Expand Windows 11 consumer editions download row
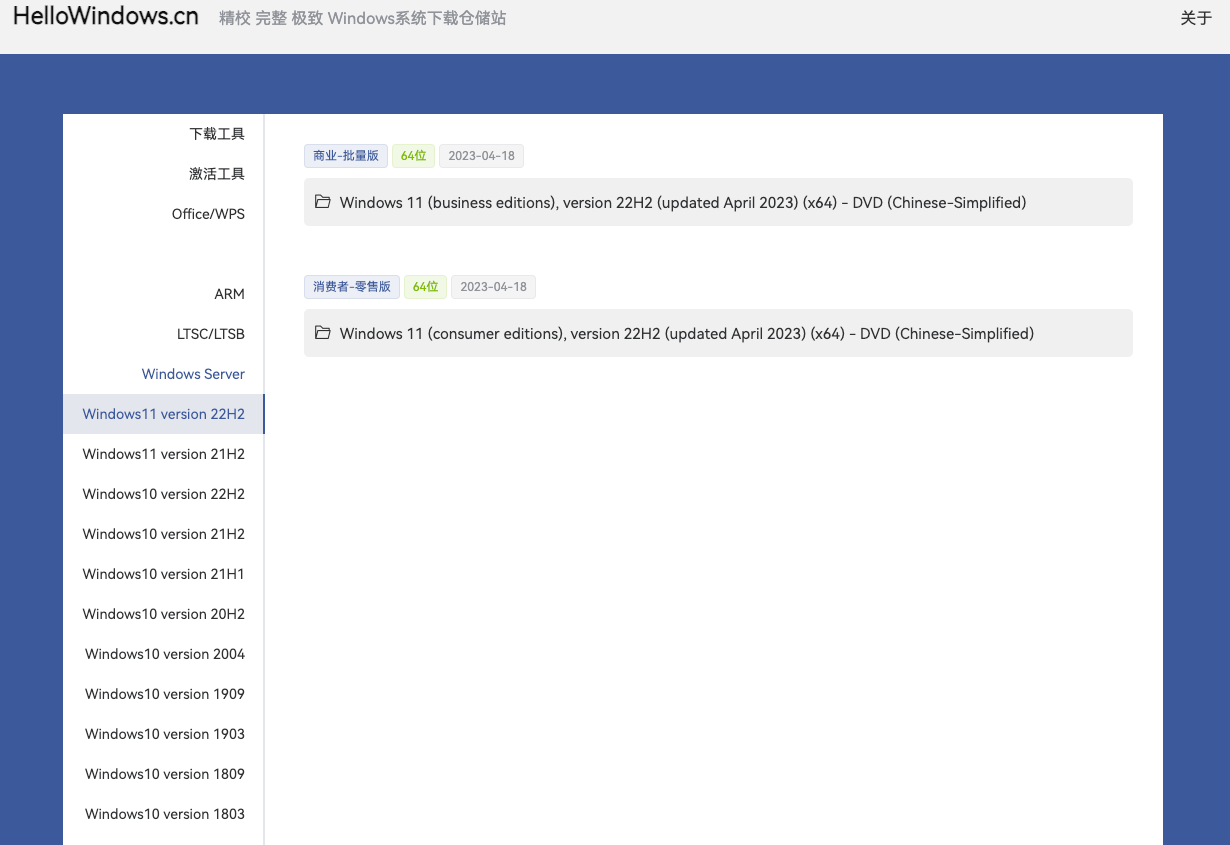The width and height of the screenshot is (1230, 845). point(718,333)
